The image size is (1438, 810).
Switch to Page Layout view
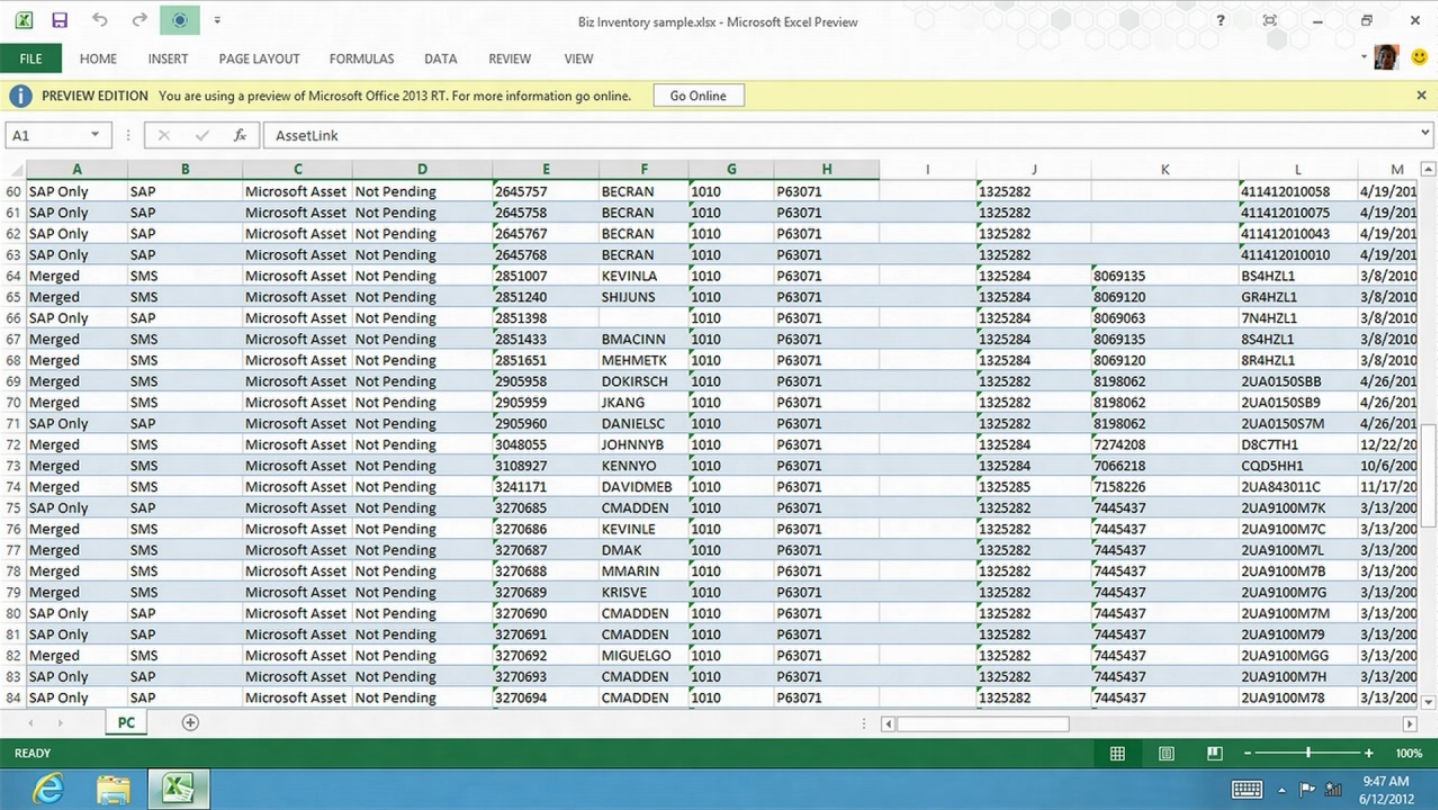1166,753
